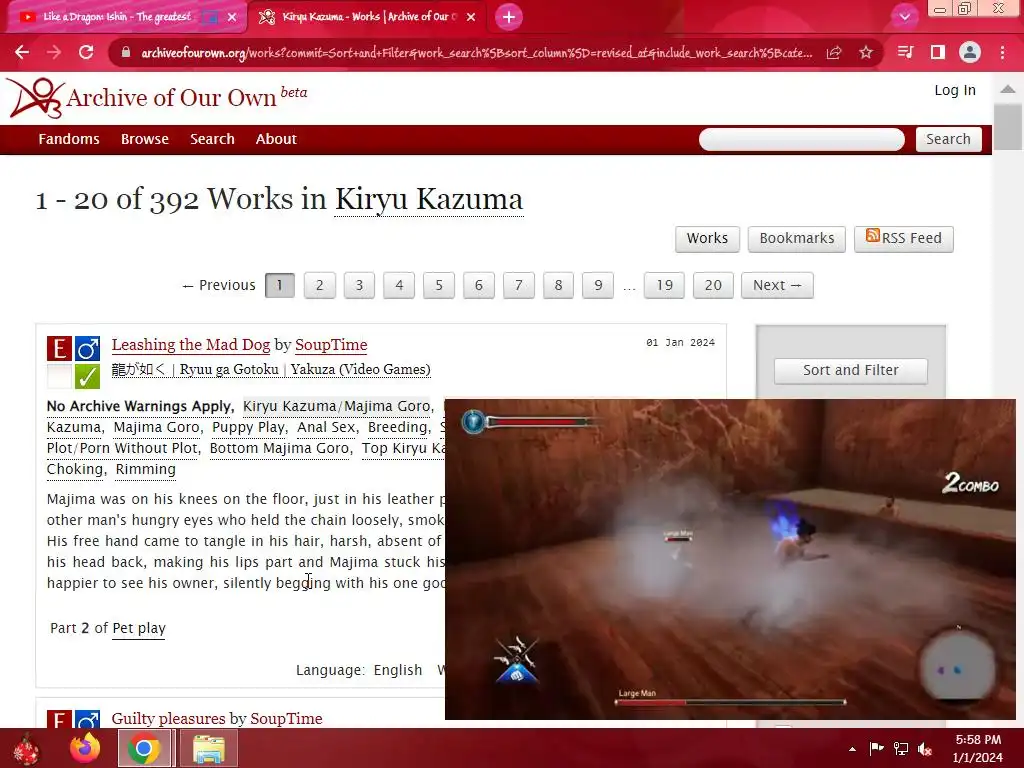Click the male/male category icon of first work
Screen dimensions: 1024x768
click(88, 349)
